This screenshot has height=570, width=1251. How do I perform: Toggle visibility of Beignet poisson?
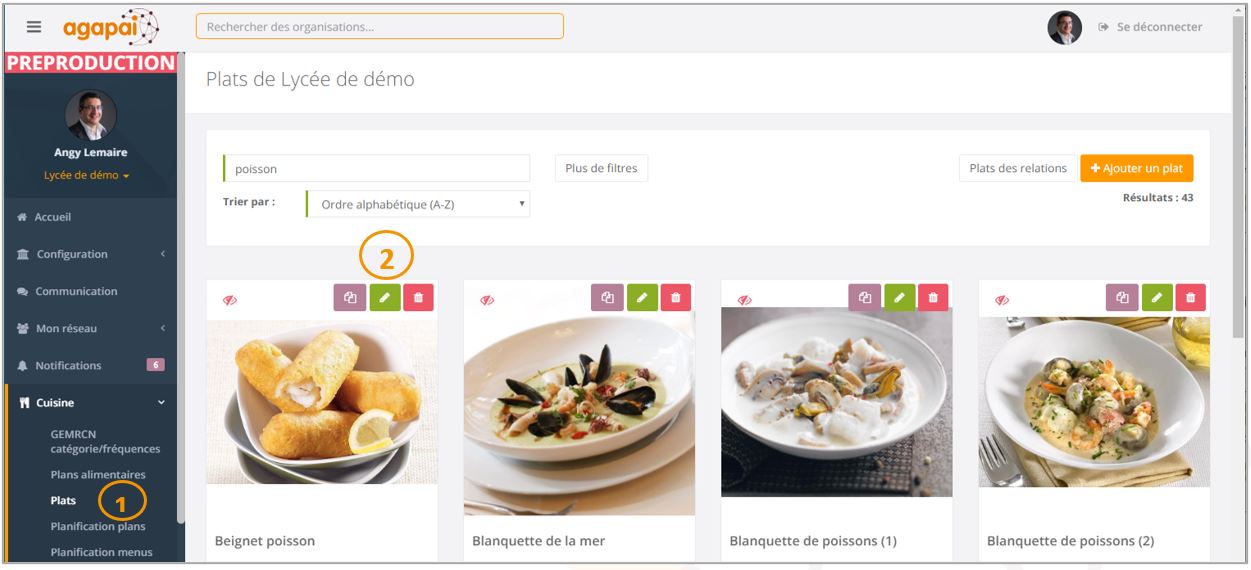(230, 300)
